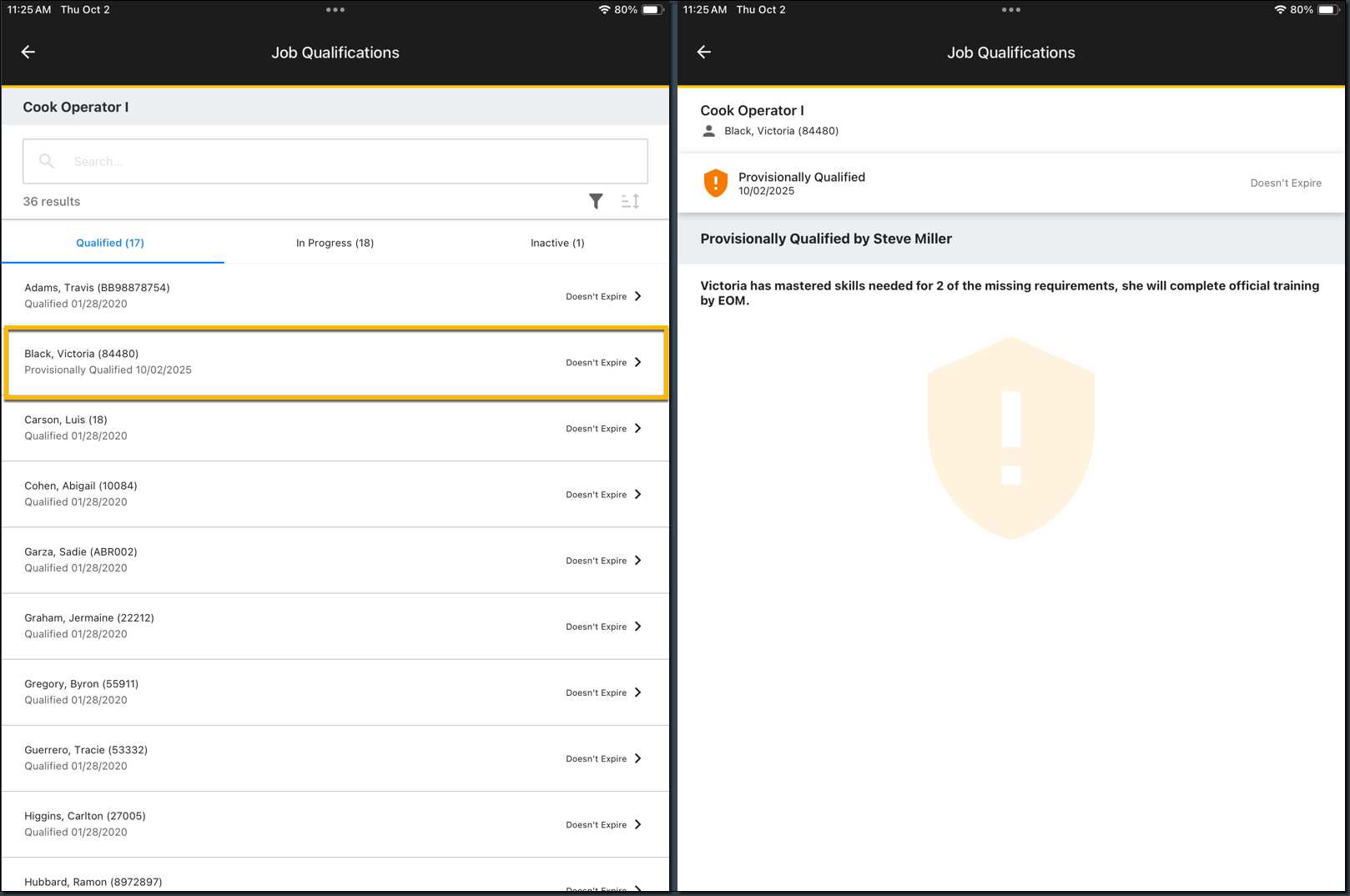1350x896 pixels.
Task: Expand Adams, Travis row chevron
Action: [x=638, y=296]
